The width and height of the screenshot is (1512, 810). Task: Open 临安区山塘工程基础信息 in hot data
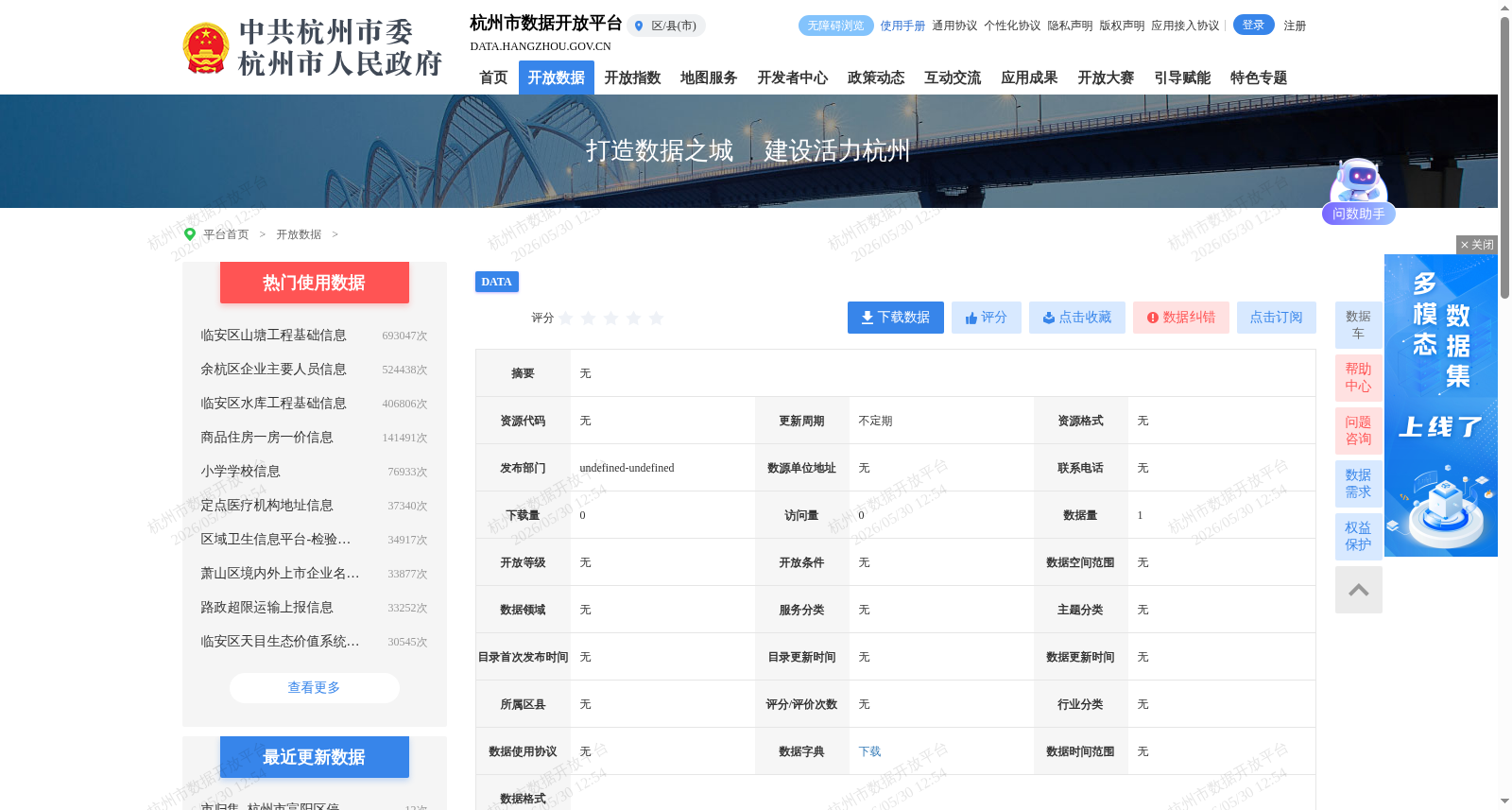point(273,336)
